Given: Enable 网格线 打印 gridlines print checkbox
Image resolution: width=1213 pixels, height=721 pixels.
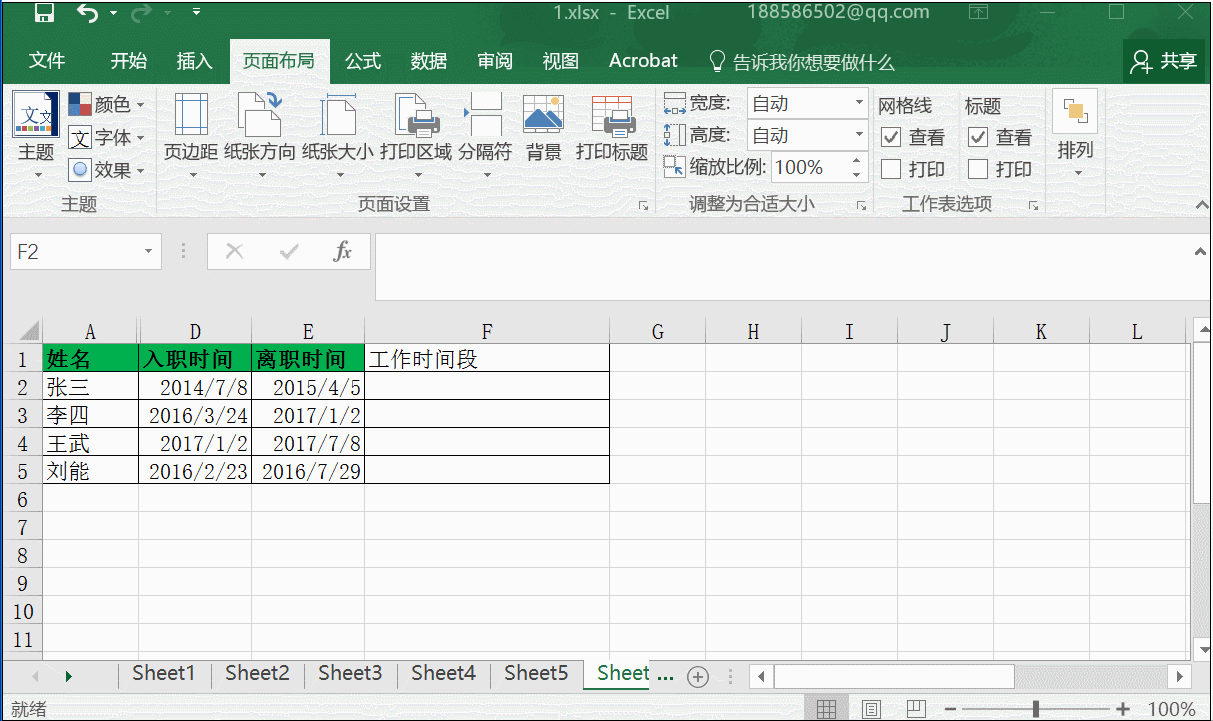Looking at the screenshot, I should pos(891,170).
